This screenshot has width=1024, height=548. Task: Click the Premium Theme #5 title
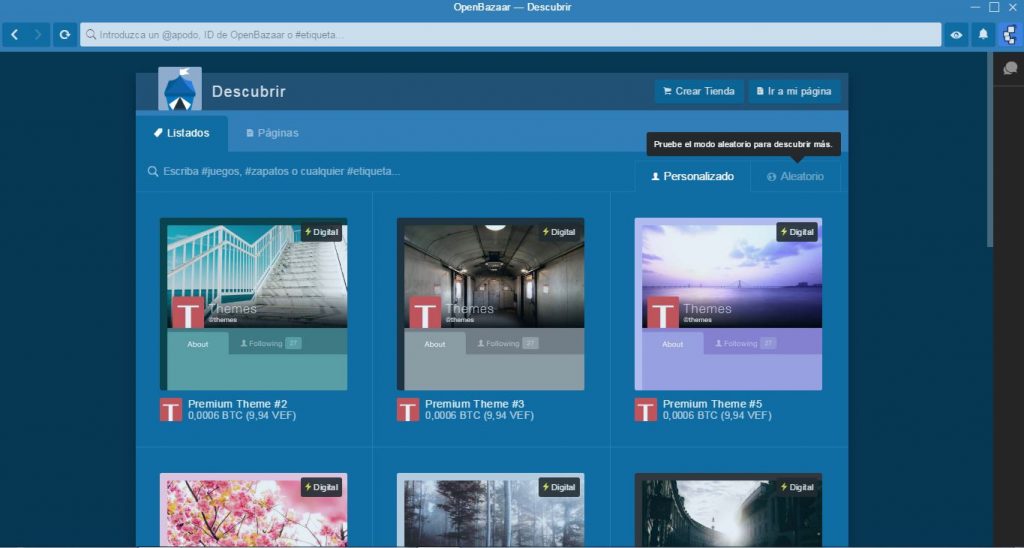(712, 404)
